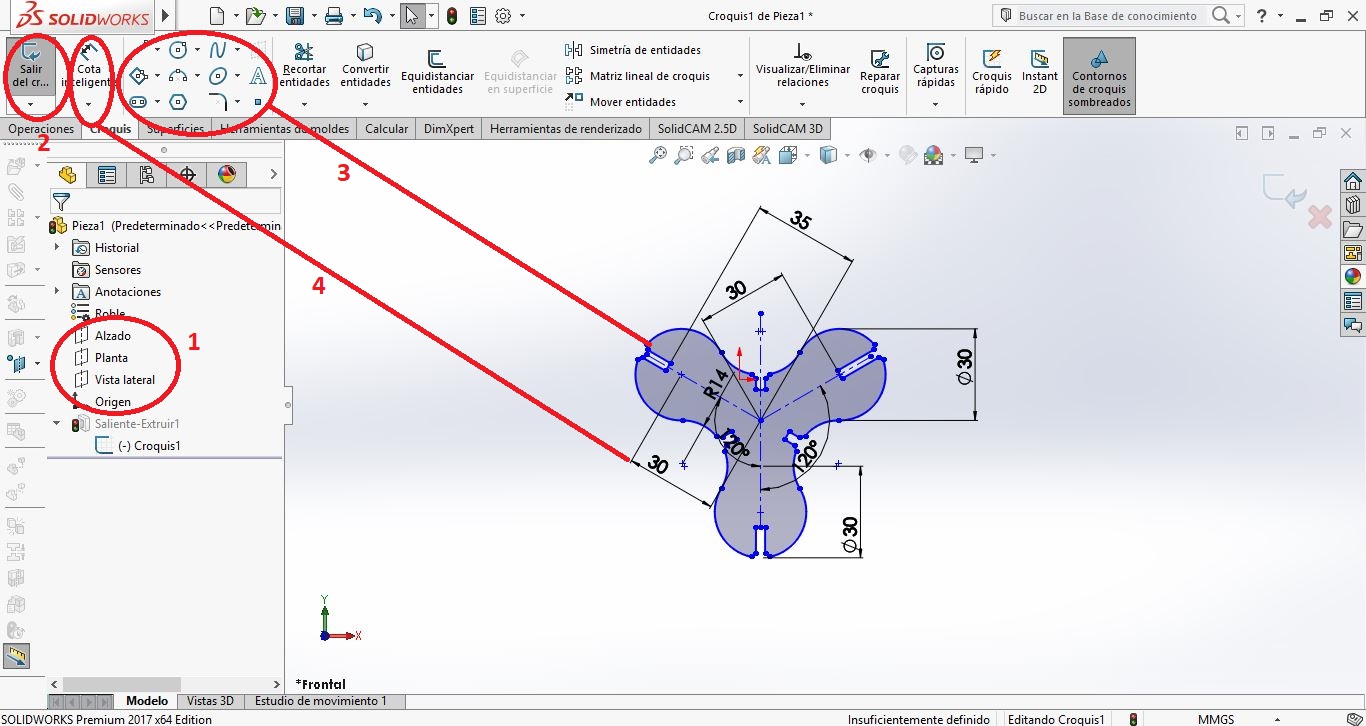Select the sketch fillet tool
The height and width of the screenshot is (726, 1366).
(218, 102)
